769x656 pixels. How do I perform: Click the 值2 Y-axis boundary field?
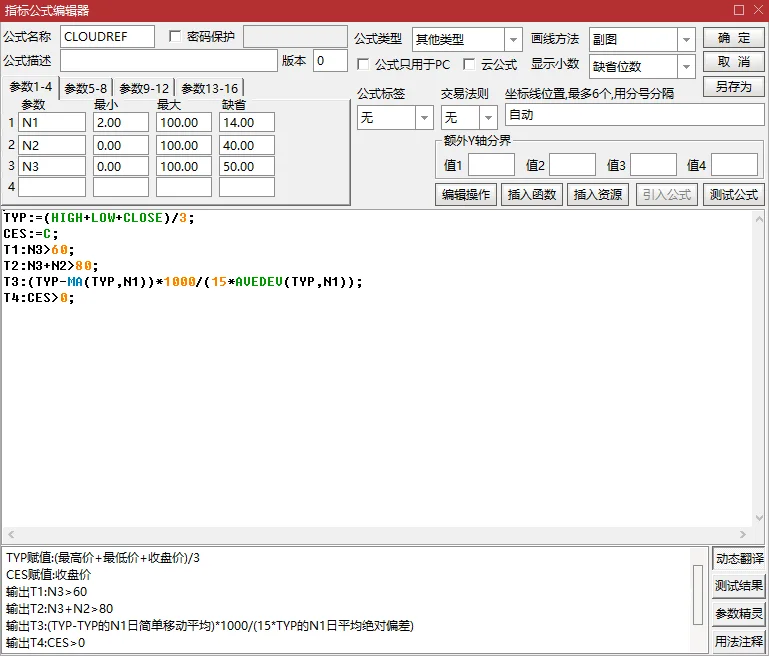point(572,165)
